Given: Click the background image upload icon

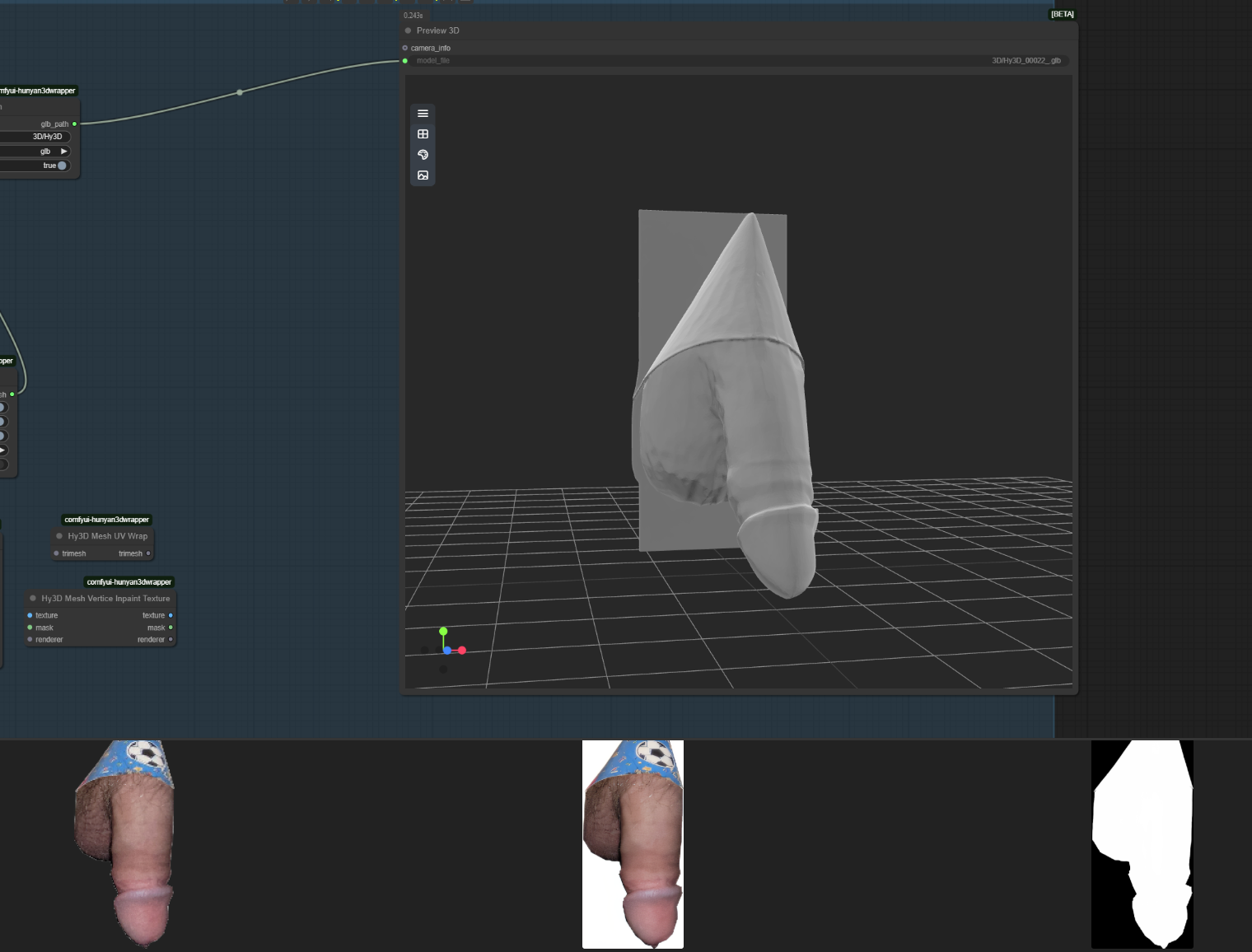Looking at the screenshot, I should point(423,175).
